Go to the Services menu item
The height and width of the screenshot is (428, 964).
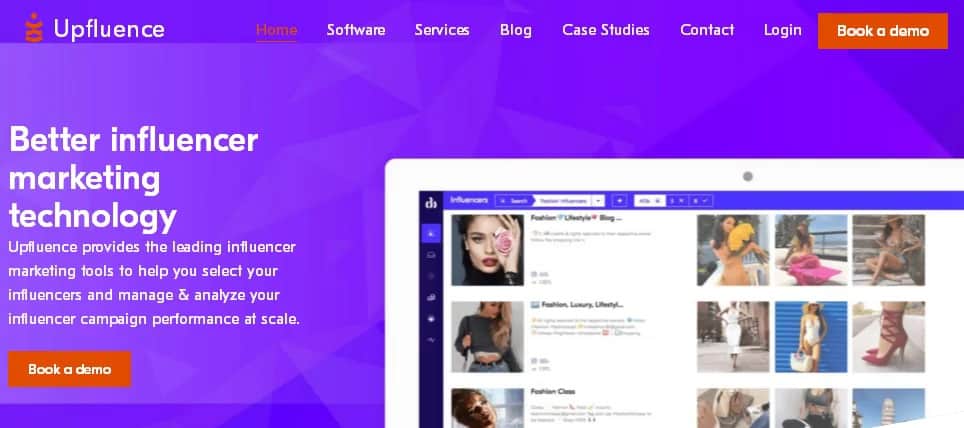tap(442, 30)
